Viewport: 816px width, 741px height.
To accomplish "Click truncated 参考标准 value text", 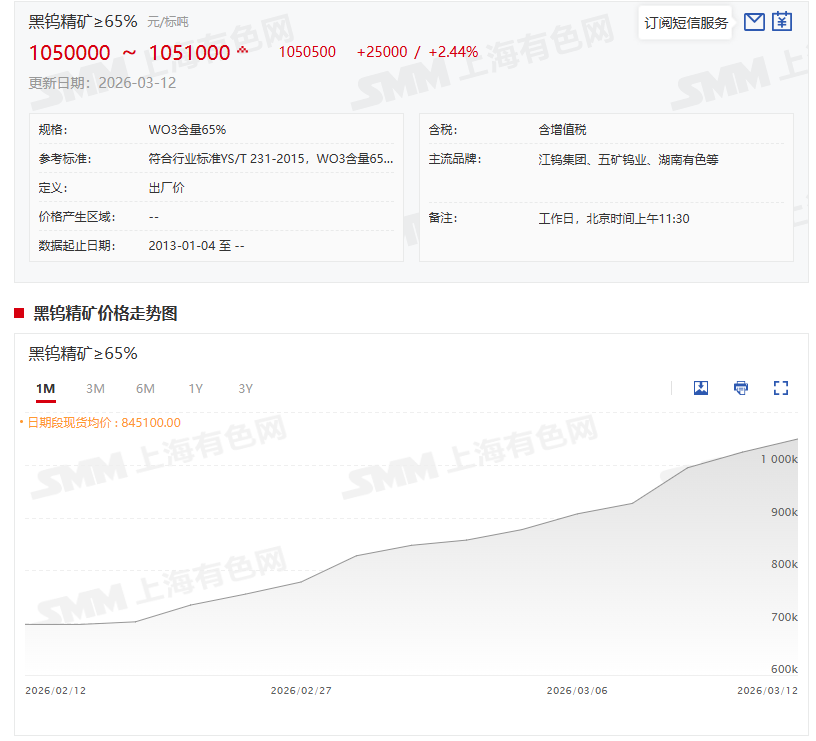I will tap(270, 158).
